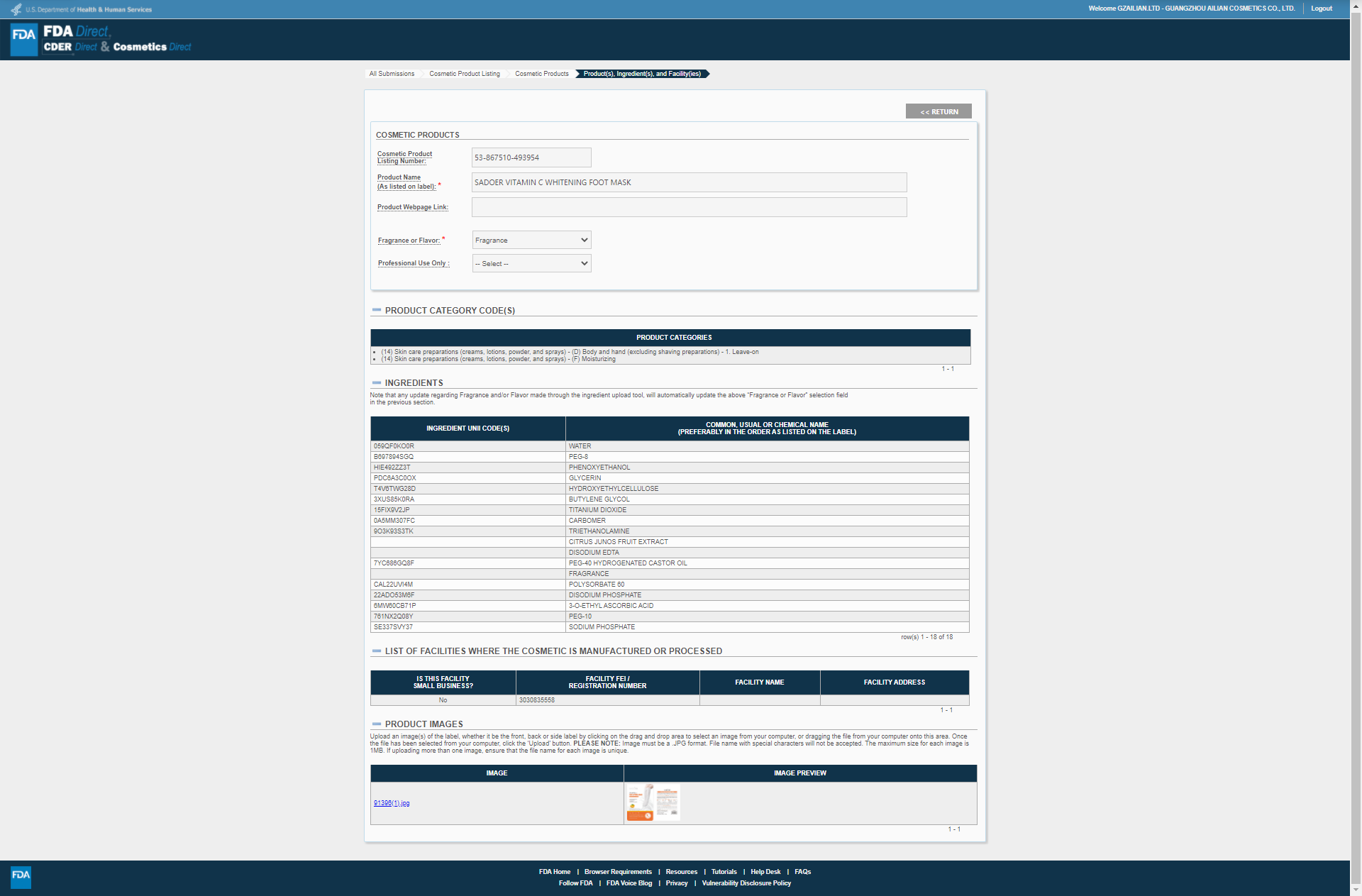The image size is (1362, 896).
Task: Open Cosmetic Product Listing breadcrumb
Action: click(x=465, y=74)
